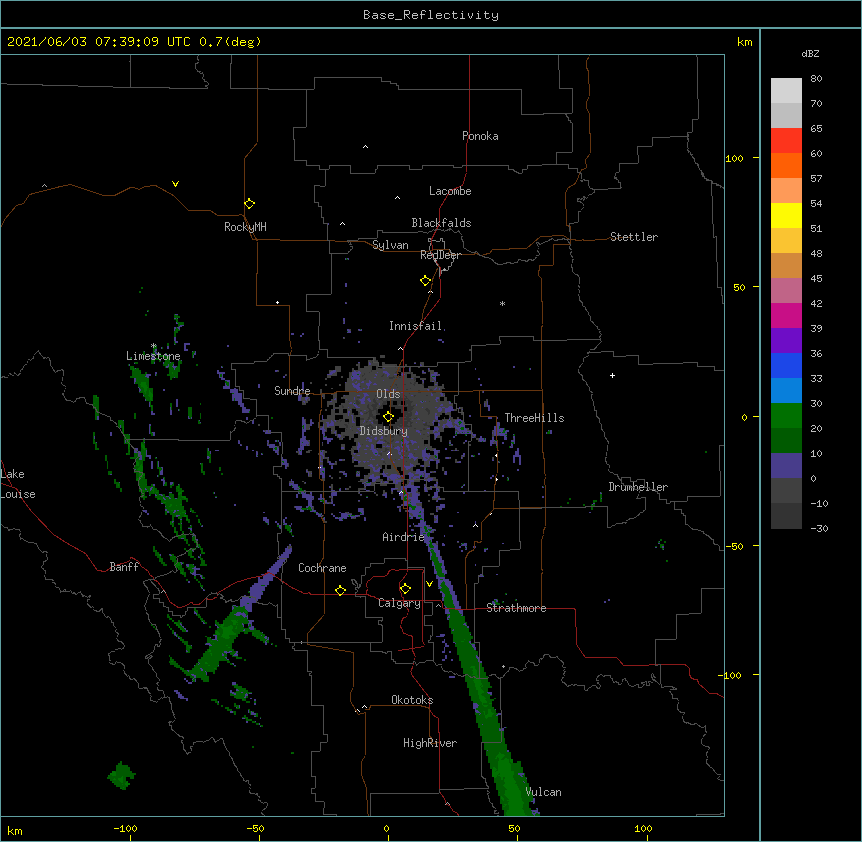Screen dimensions: 862x842
Task: Click the Lake Louise label
Action: tap(18, 484)
